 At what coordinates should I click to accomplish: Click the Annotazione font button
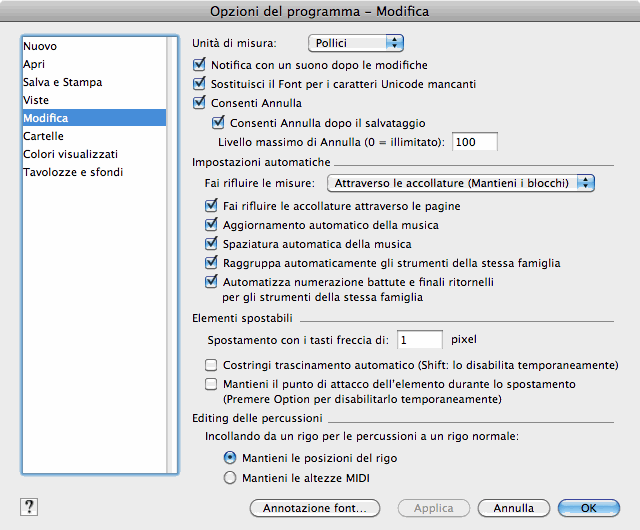tap(314, 508)
